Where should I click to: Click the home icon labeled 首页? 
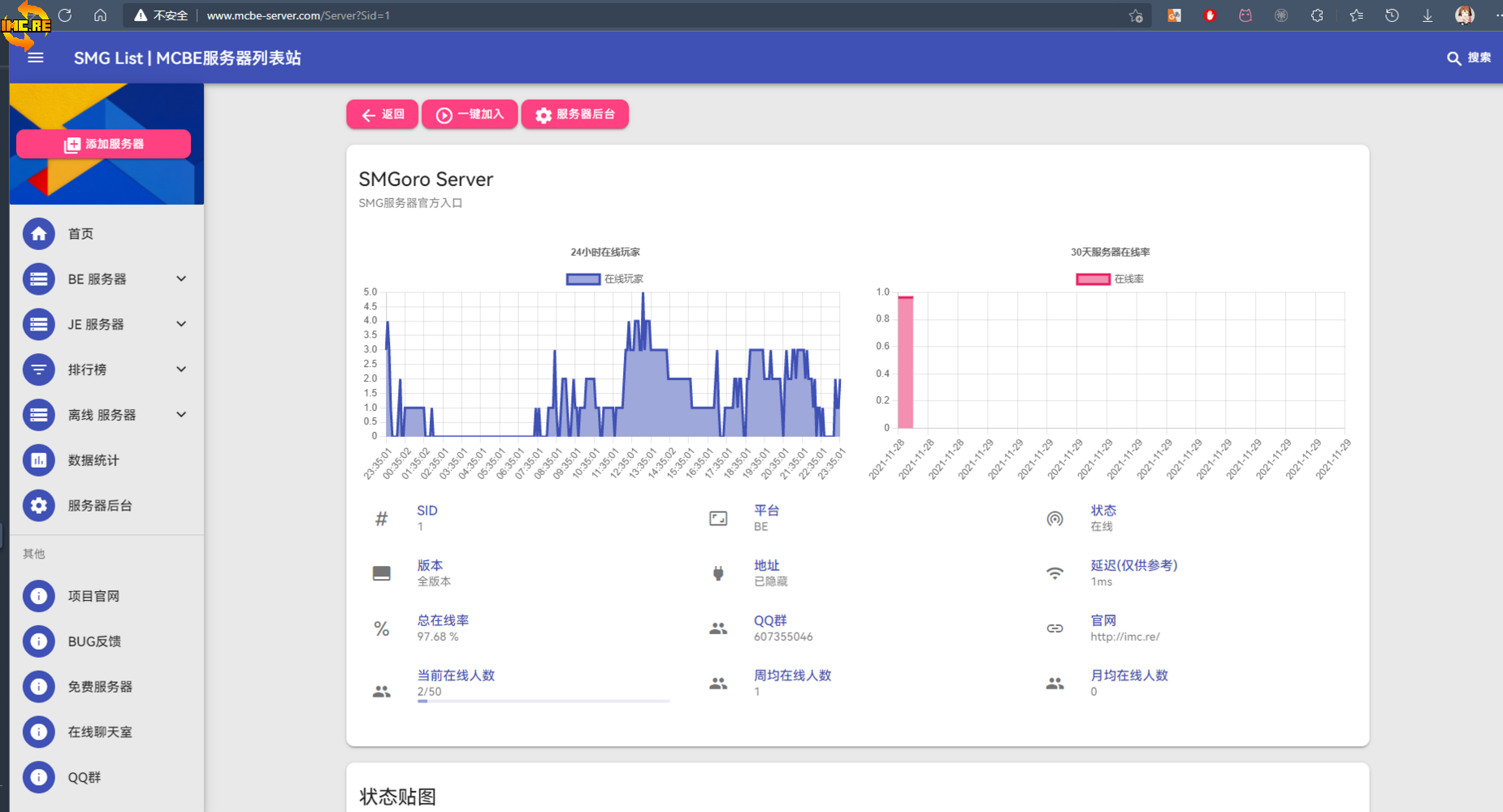(x=39, y=234)
